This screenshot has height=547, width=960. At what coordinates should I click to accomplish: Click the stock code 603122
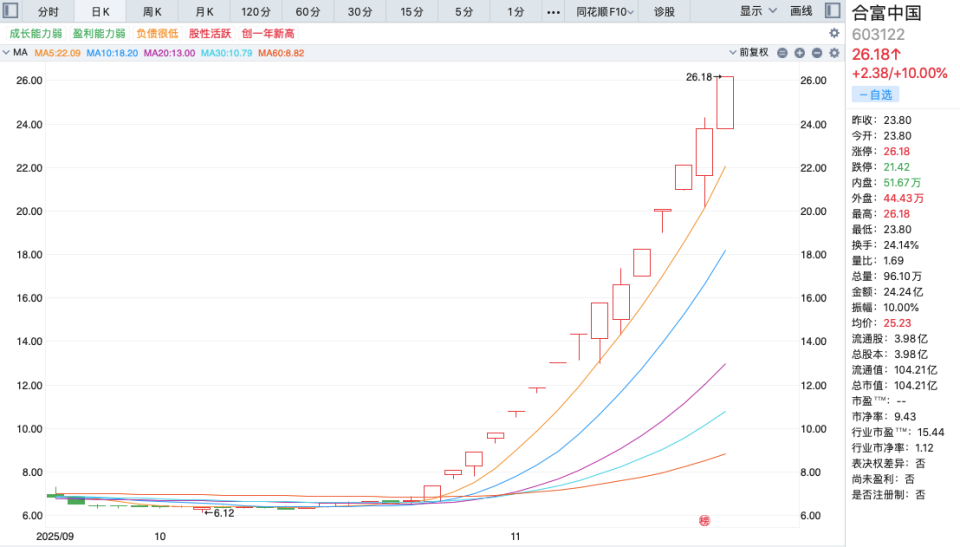[878, 35]
